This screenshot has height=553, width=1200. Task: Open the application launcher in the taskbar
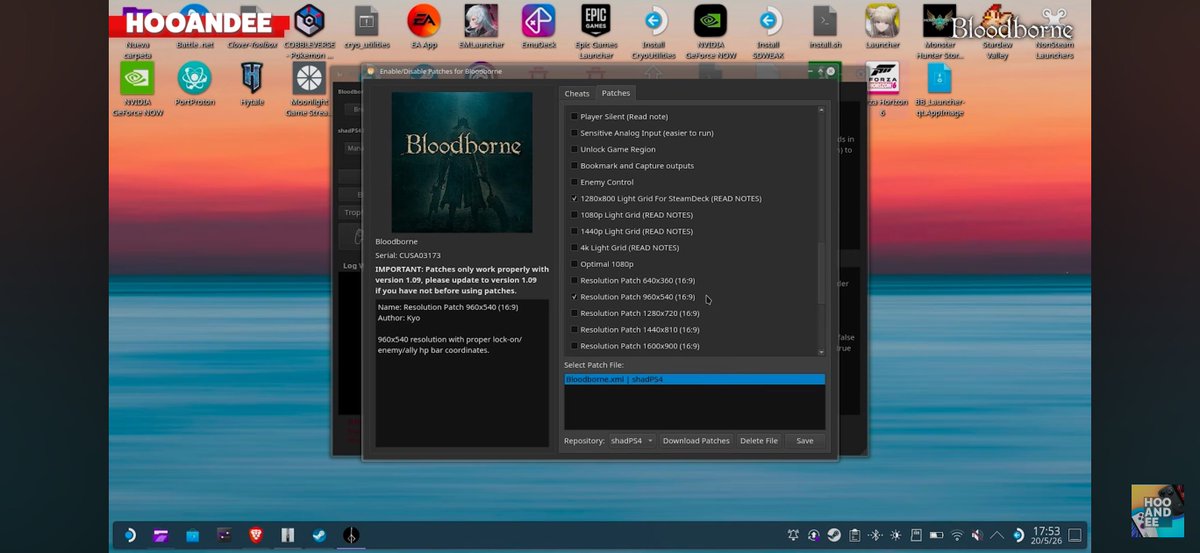click(x=130, y=535)
